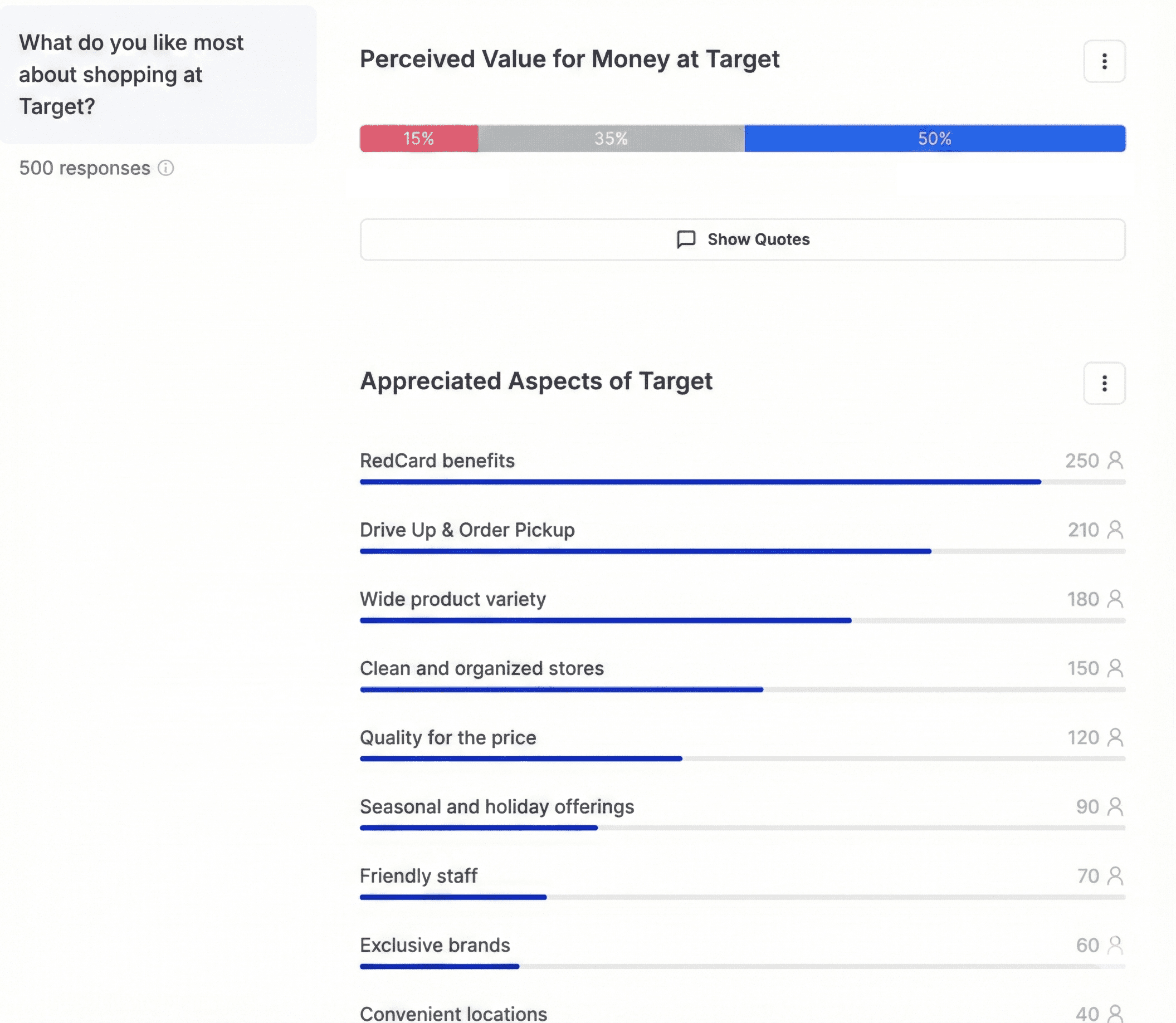
Task: Click the Show Quotes button
Action: pyautogui.click(x=742, y=239)
